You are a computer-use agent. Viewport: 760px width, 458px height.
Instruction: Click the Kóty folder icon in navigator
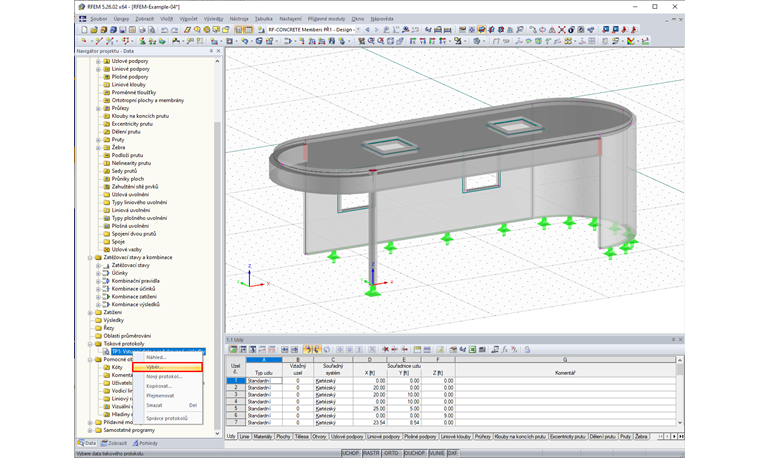[x=106, y=367]
